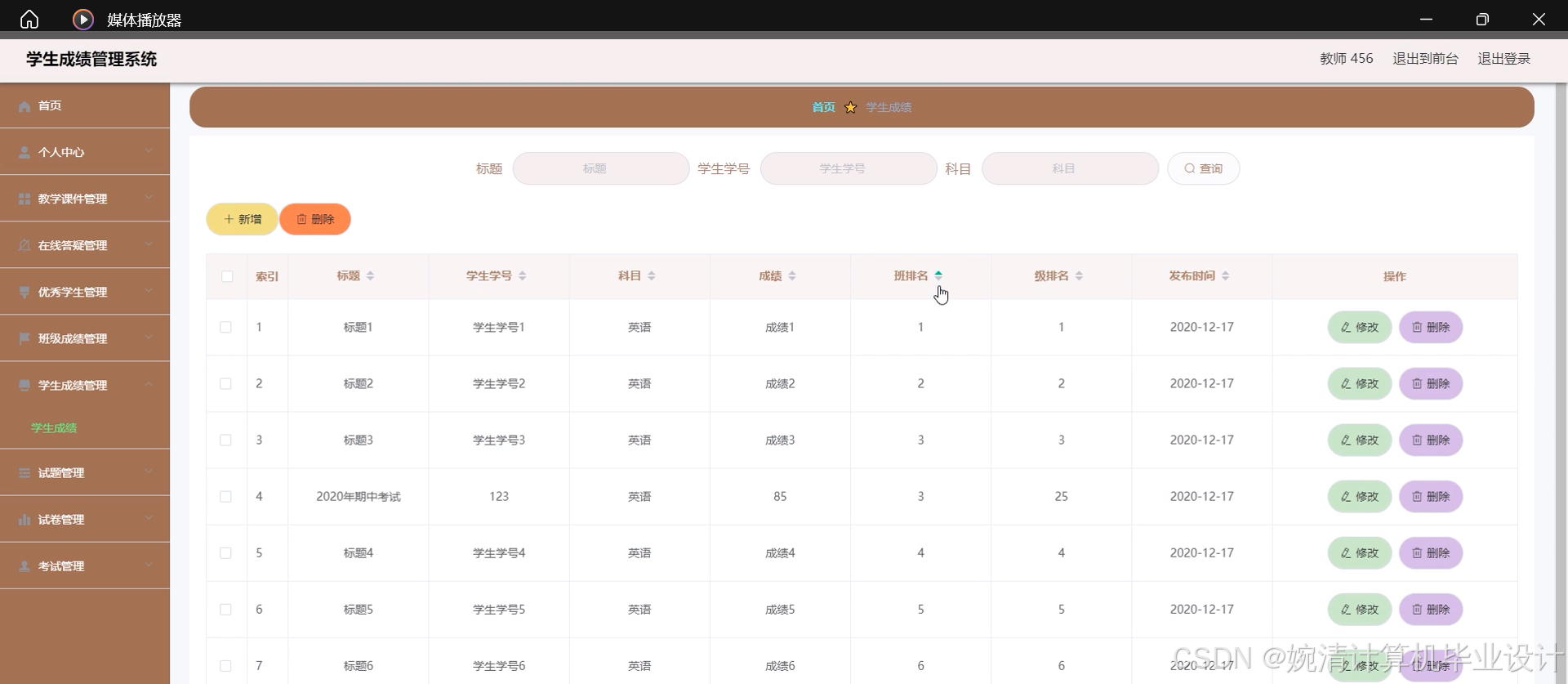Screen dimensions: 1568x684
Task: Click the 首页 house icon in sidebar
Action: 24,106
